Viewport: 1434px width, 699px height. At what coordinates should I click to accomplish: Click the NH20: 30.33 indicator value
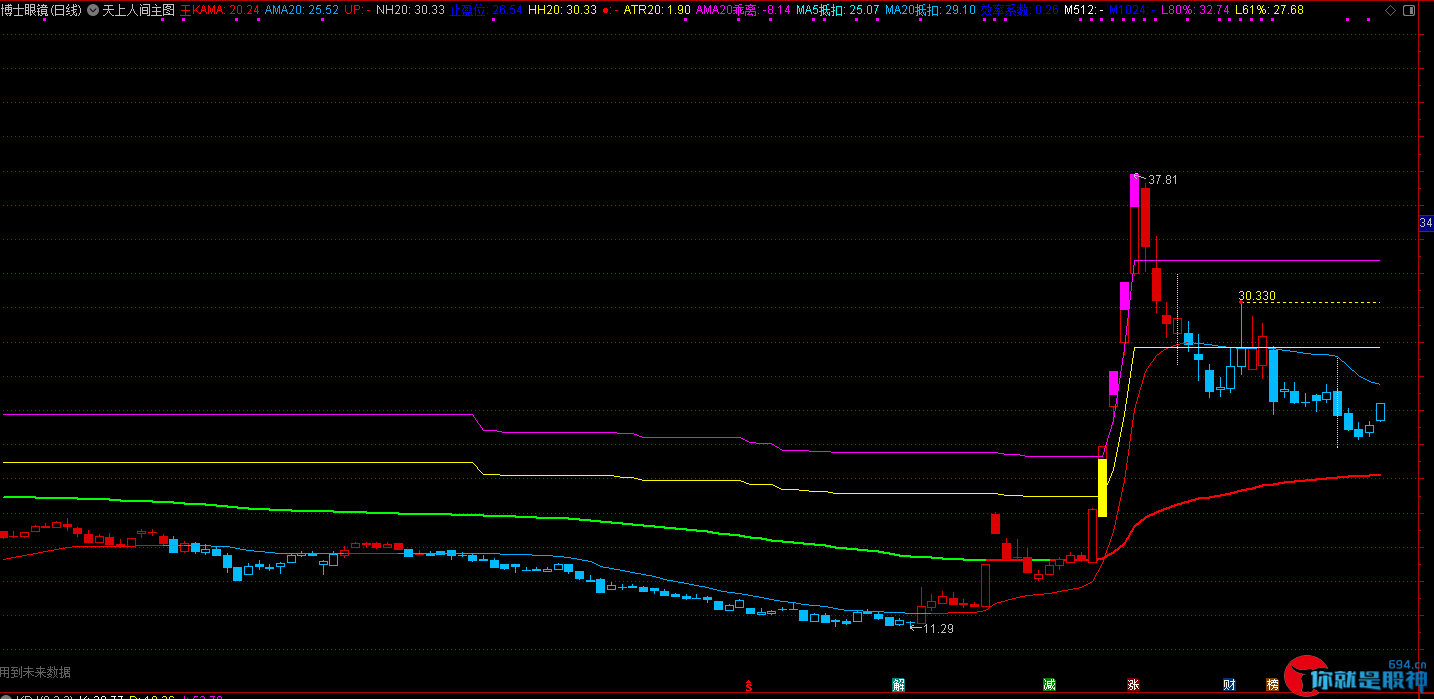(410, 9)
